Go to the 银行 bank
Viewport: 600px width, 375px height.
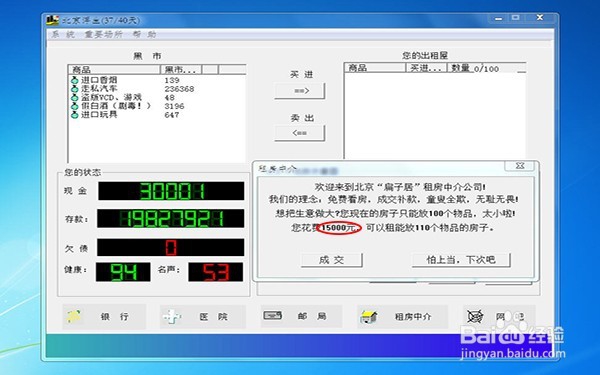[x=104, y=316]
